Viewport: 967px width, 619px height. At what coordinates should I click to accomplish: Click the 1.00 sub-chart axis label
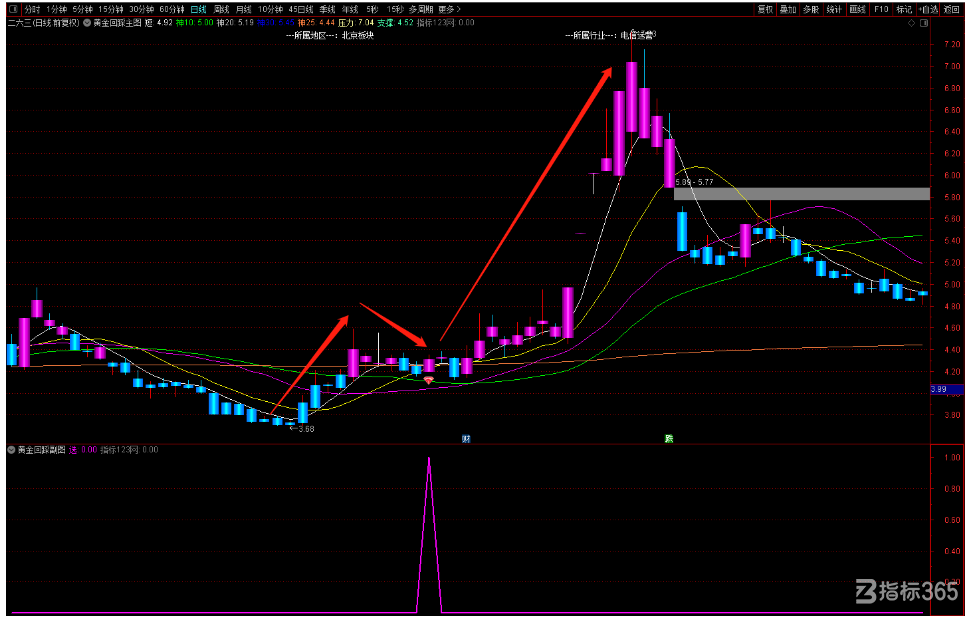(952, 457)
